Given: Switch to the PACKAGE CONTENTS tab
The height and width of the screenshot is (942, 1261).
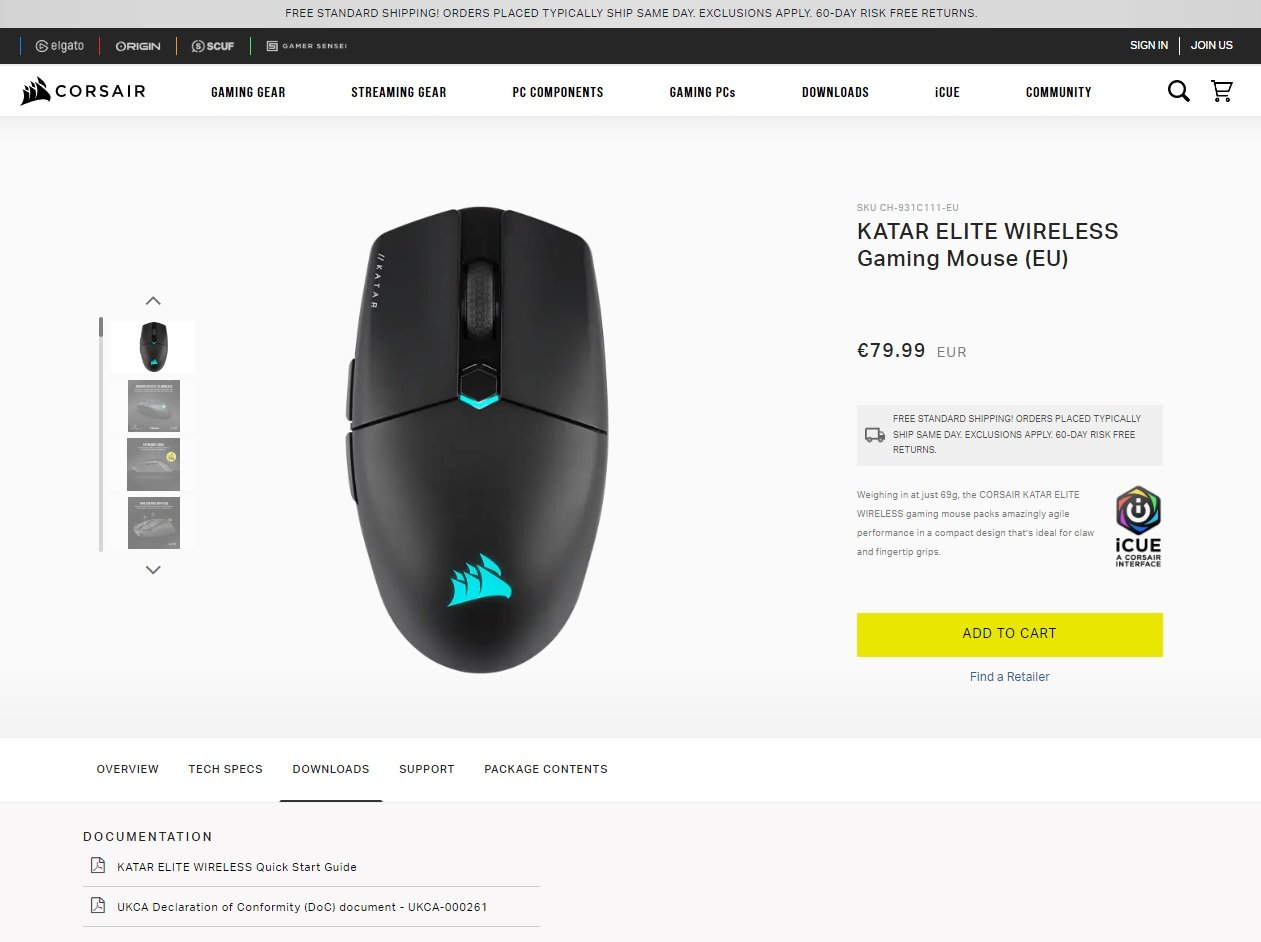Looking at the screenshot, I should point(546,769).
